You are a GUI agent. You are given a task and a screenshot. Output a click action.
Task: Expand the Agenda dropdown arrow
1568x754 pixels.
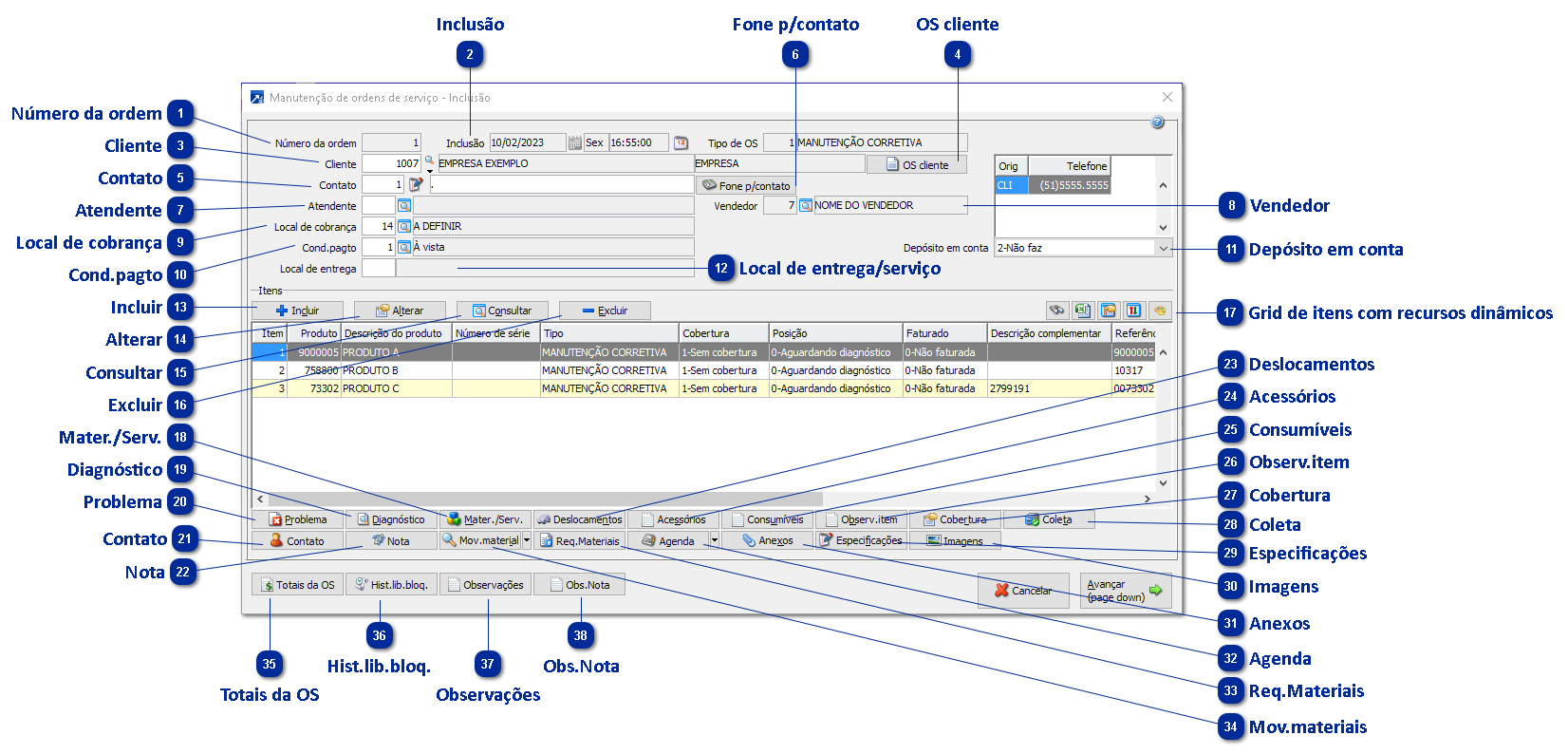[714, 540]
